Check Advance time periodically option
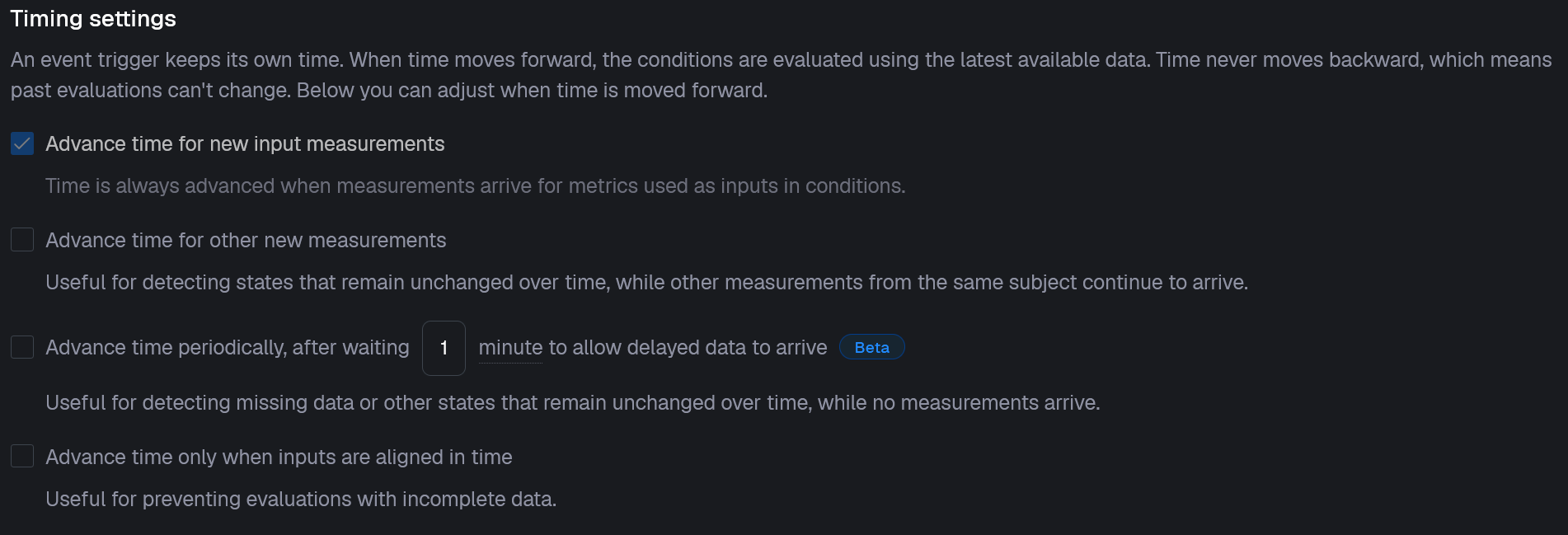The image size is (1568, 535). click(21, 347)
